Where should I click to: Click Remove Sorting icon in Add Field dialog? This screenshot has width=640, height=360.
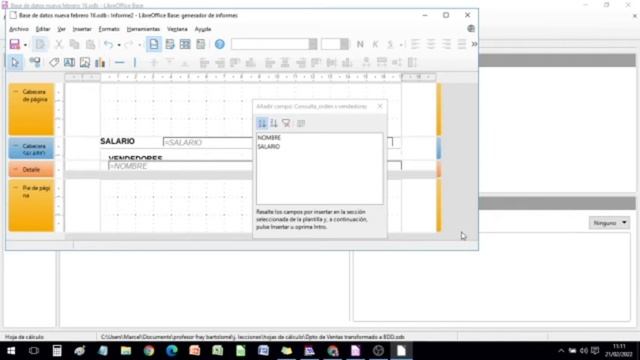coord(286,123)
